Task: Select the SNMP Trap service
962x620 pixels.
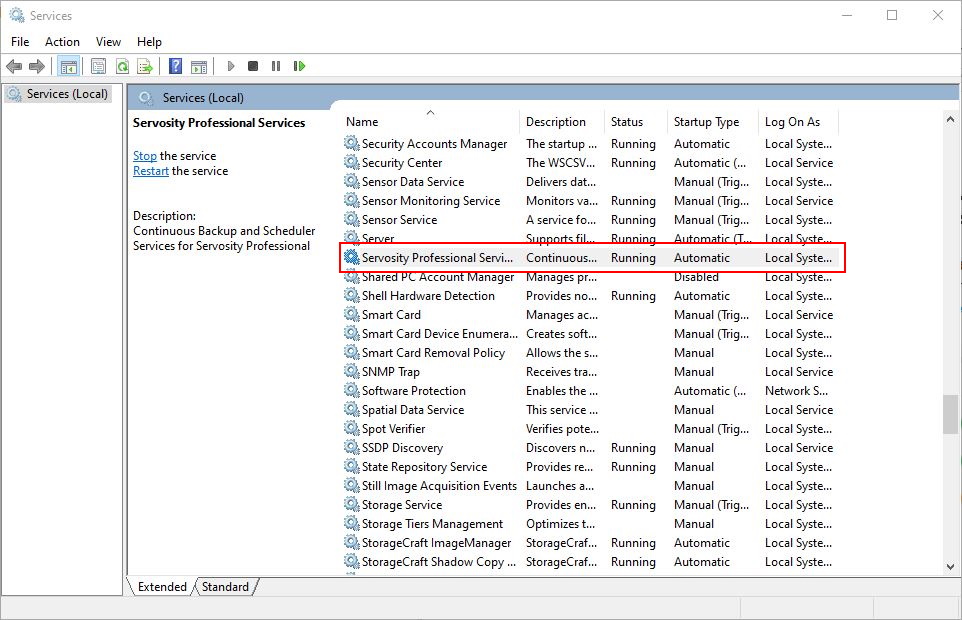Action: pos(394,371)
